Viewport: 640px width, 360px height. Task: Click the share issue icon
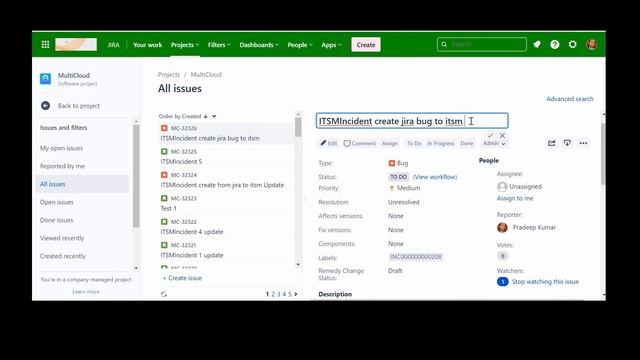tap(551, 143)
